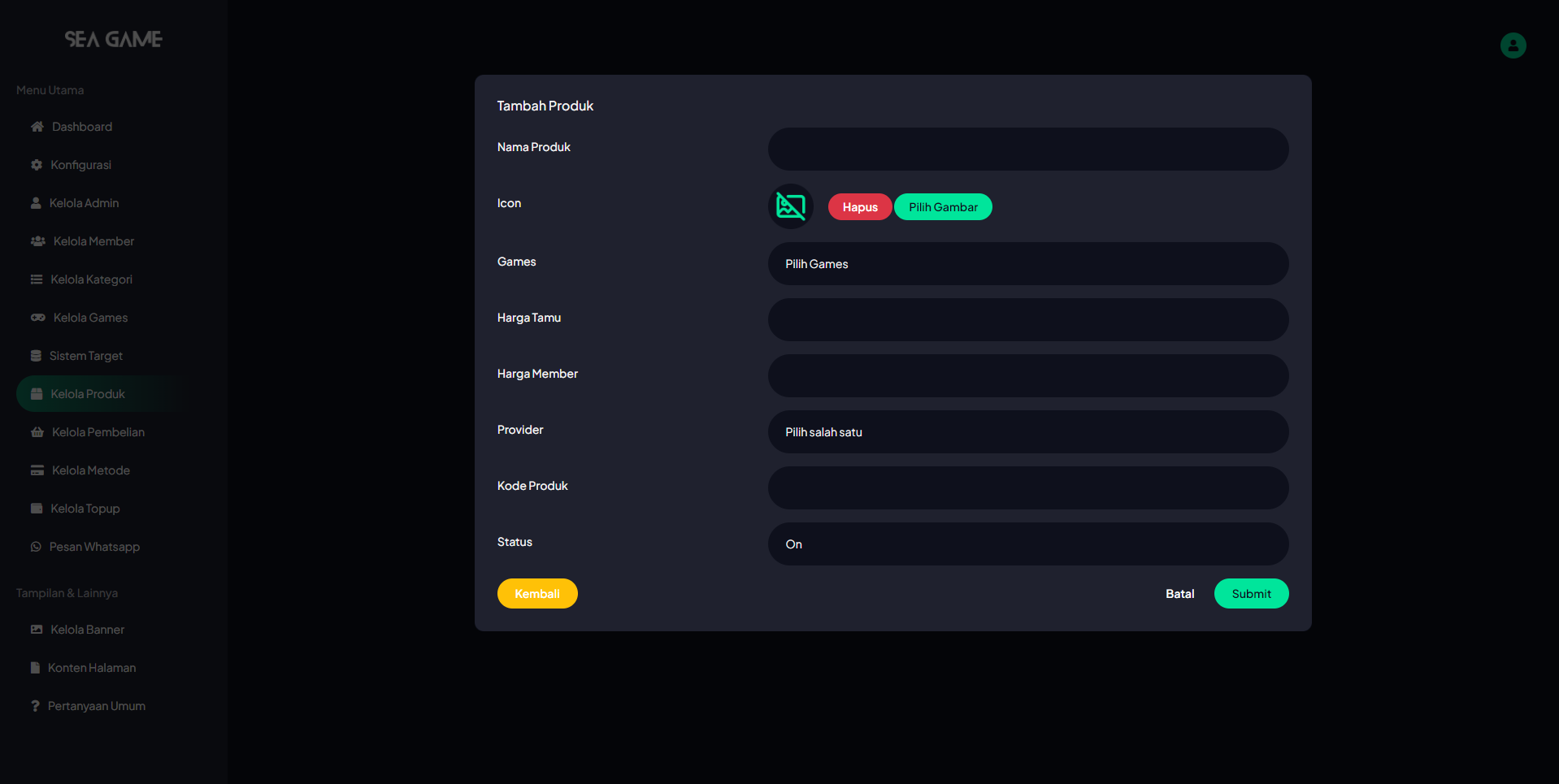
Task: Click the Kelola Admin user icon
Action: click(36, 203)
